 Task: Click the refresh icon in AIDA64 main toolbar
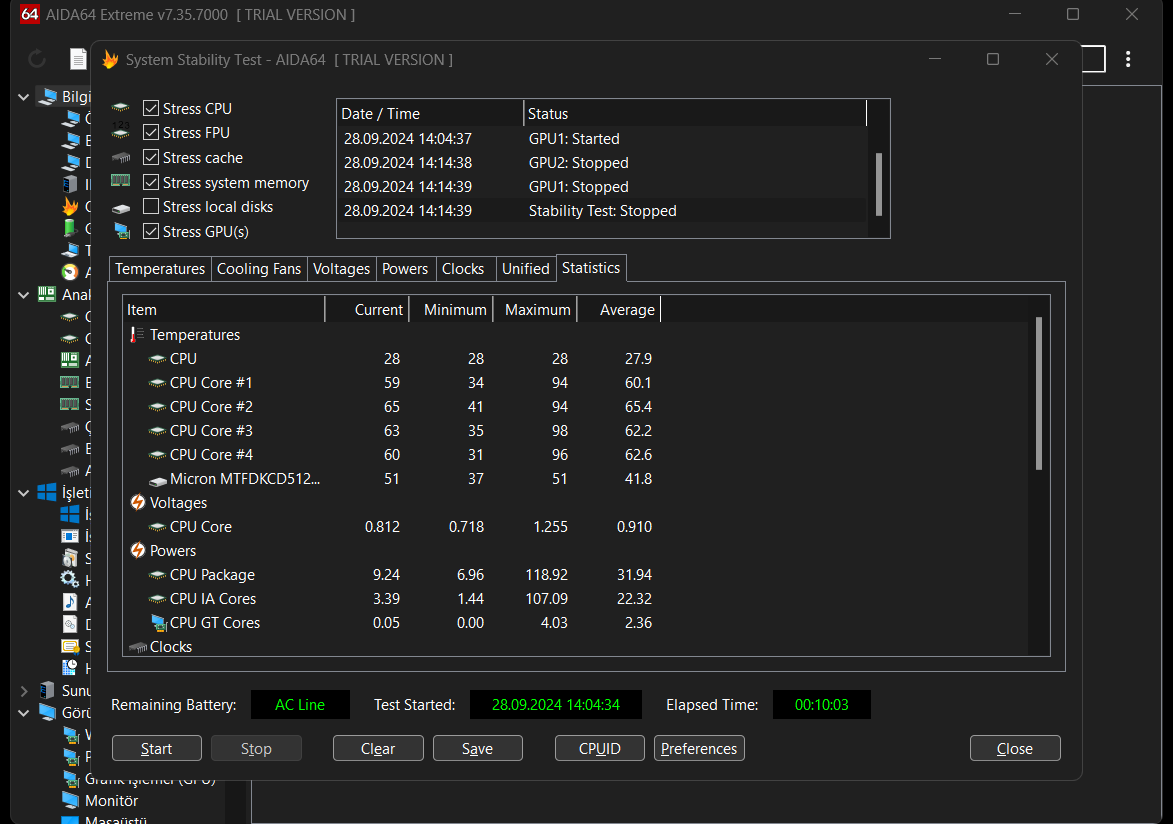[x=37, y=59]
